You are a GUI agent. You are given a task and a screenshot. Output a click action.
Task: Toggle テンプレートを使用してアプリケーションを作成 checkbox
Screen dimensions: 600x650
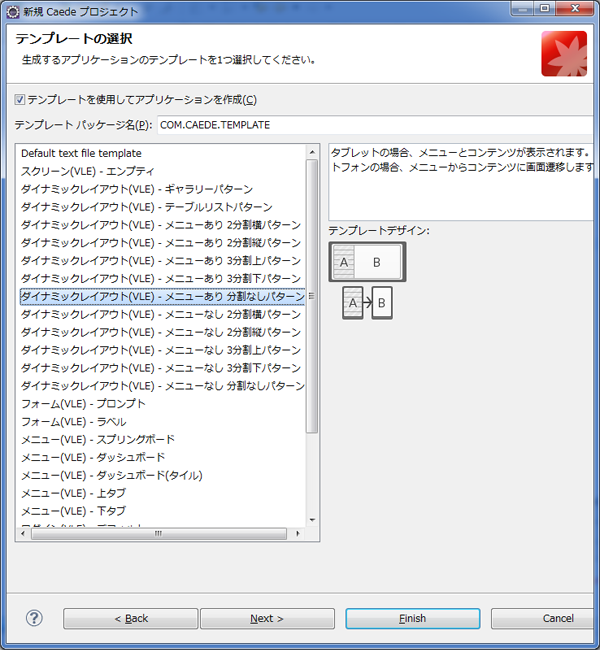[19, 99]
